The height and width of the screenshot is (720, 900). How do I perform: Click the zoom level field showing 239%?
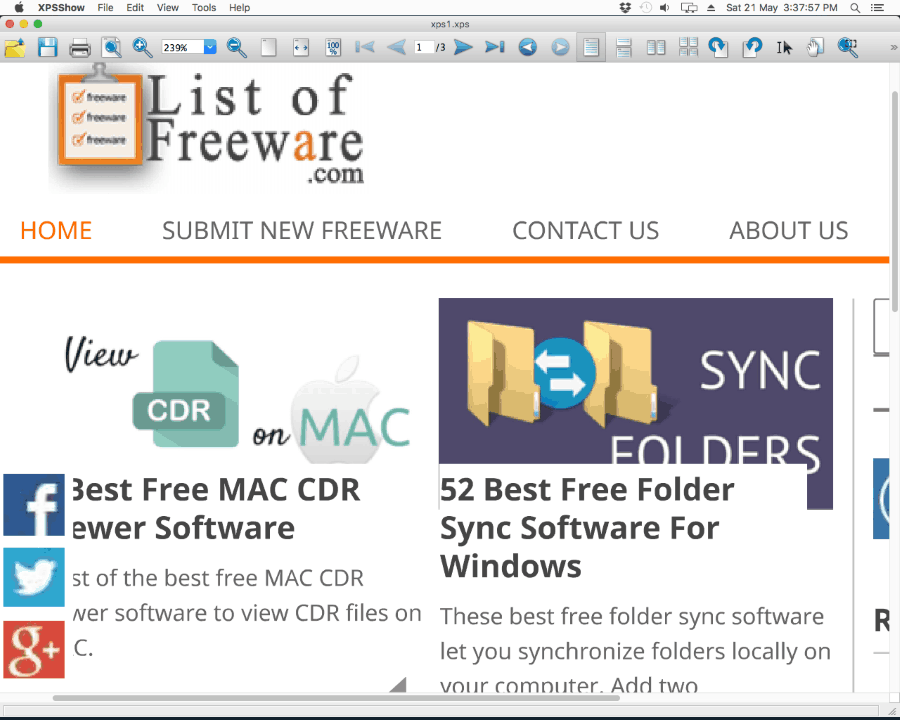183,47
